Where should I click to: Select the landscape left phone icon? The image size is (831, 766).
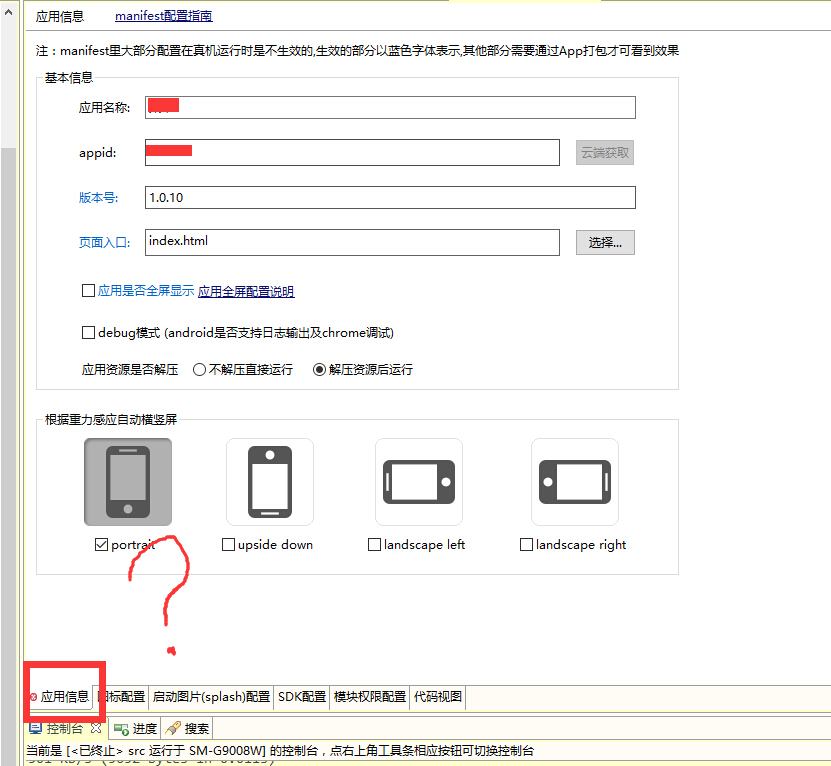click(419, 482)
